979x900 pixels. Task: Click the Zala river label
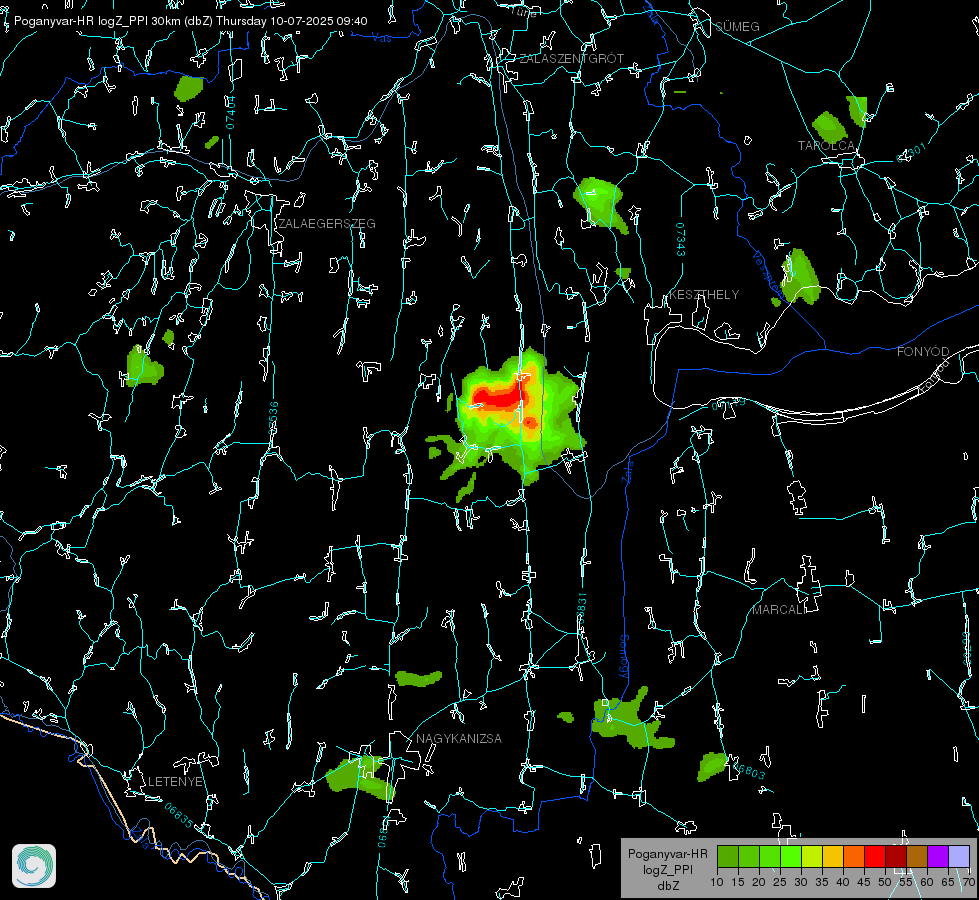tap(627, 470)
